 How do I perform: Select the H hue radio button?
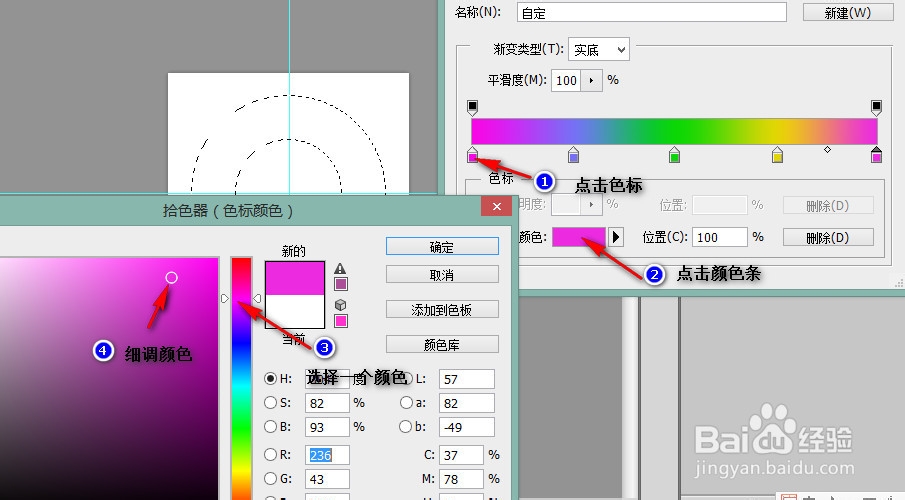[x=270, y=379]
